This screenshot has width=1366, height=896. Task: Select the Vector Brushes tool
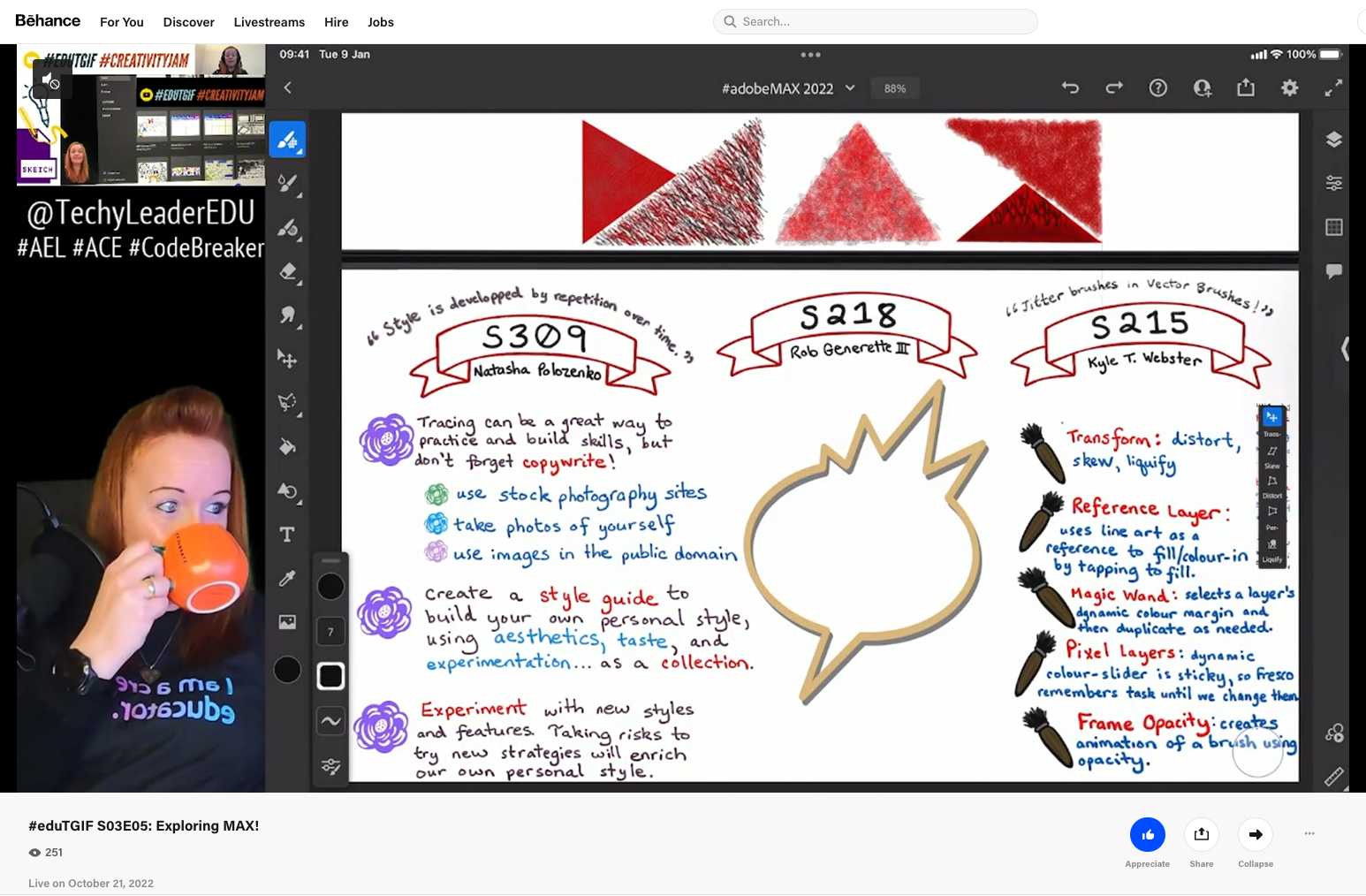[x=287, y=228]
